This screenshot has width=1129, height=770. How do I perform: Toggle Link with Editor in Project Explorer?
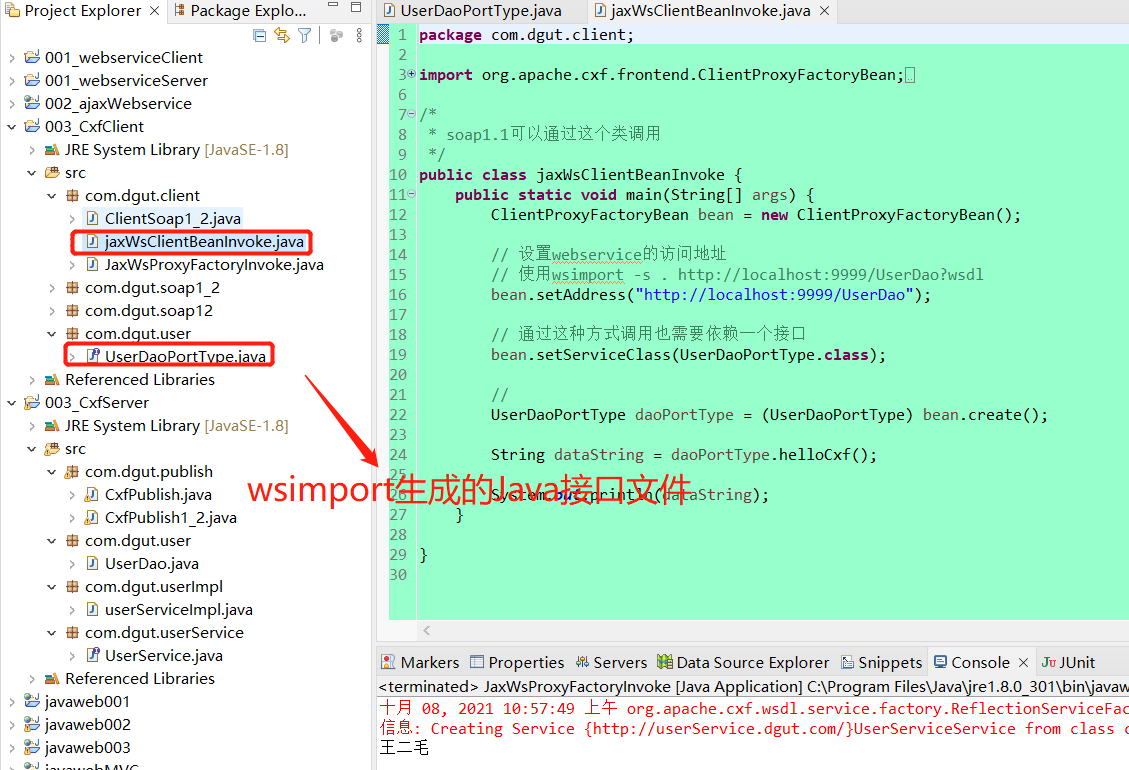pos(280,35)
